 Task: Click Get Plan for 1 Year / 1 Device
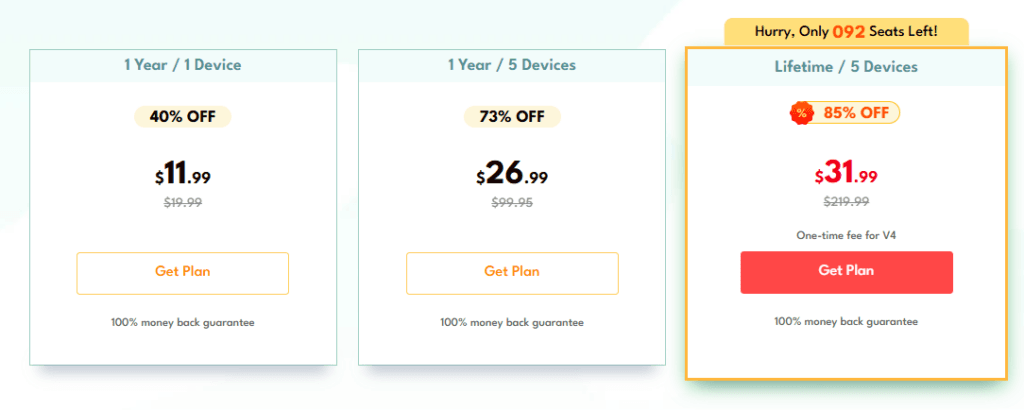coord(182,273)
